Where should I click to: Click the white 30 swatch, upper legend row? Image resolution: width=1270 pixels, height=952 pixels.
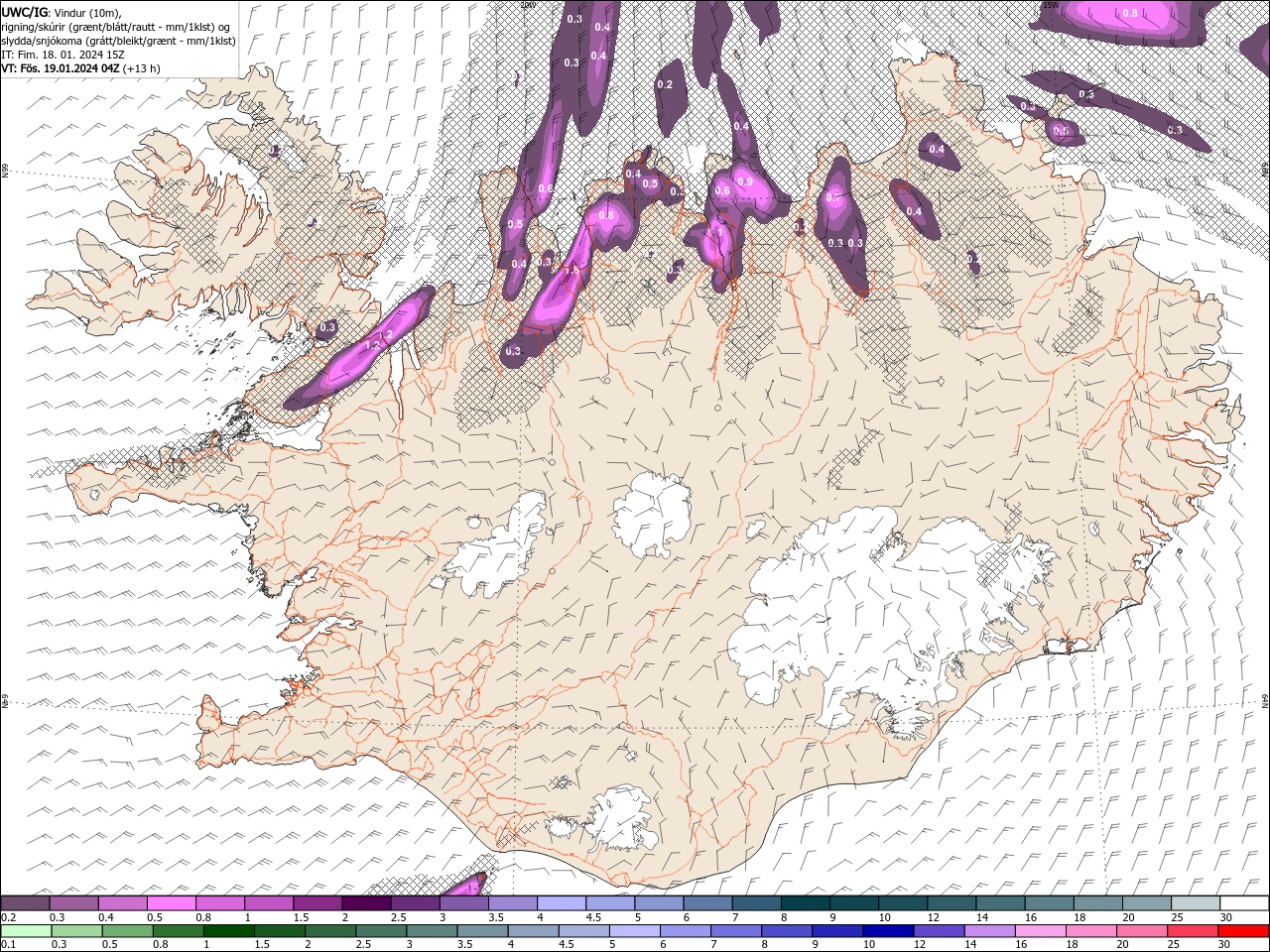click(1245, 903)
